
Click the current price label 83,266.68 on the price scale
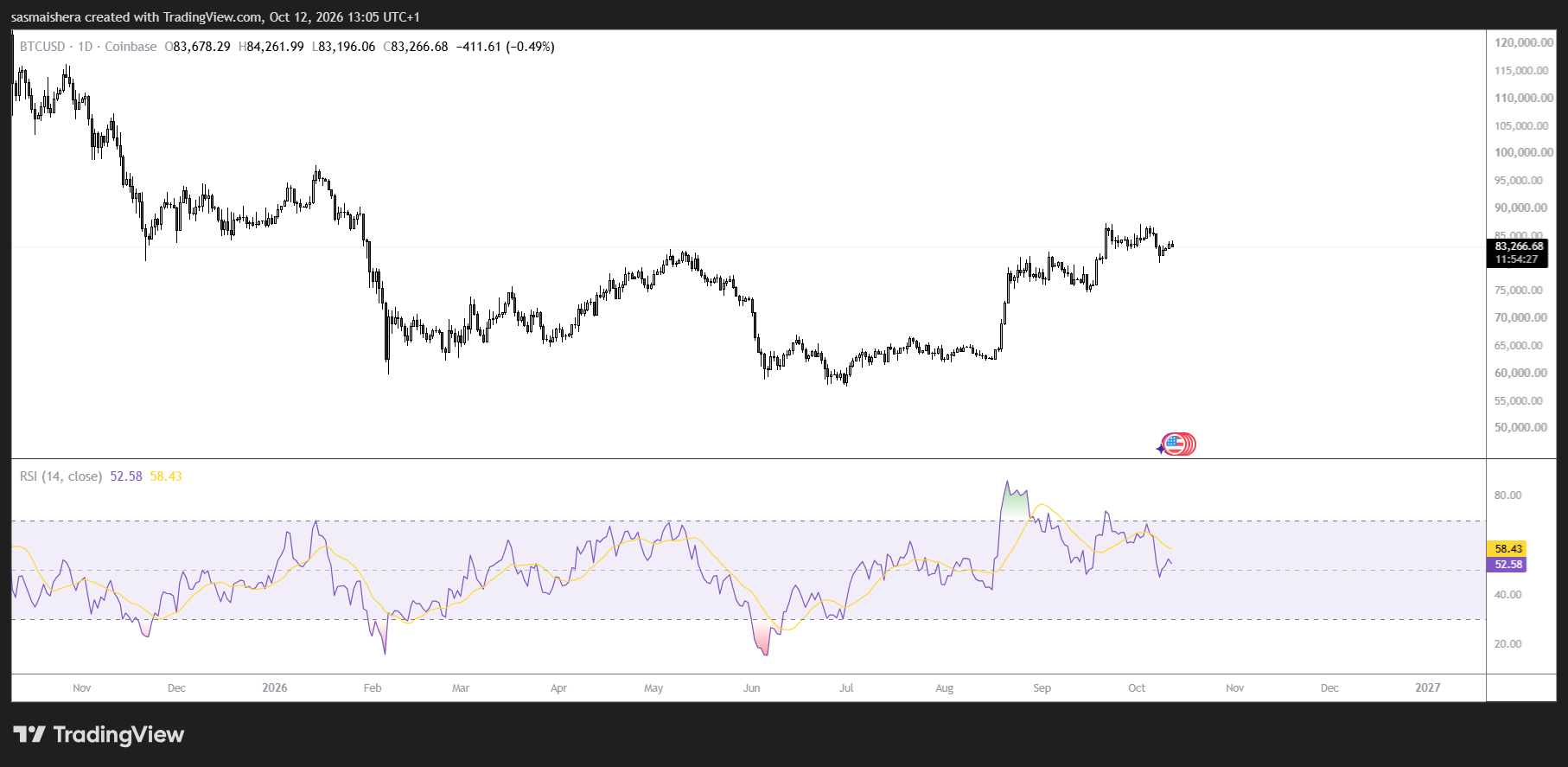pyautogui.click(x=1519, y=246)
